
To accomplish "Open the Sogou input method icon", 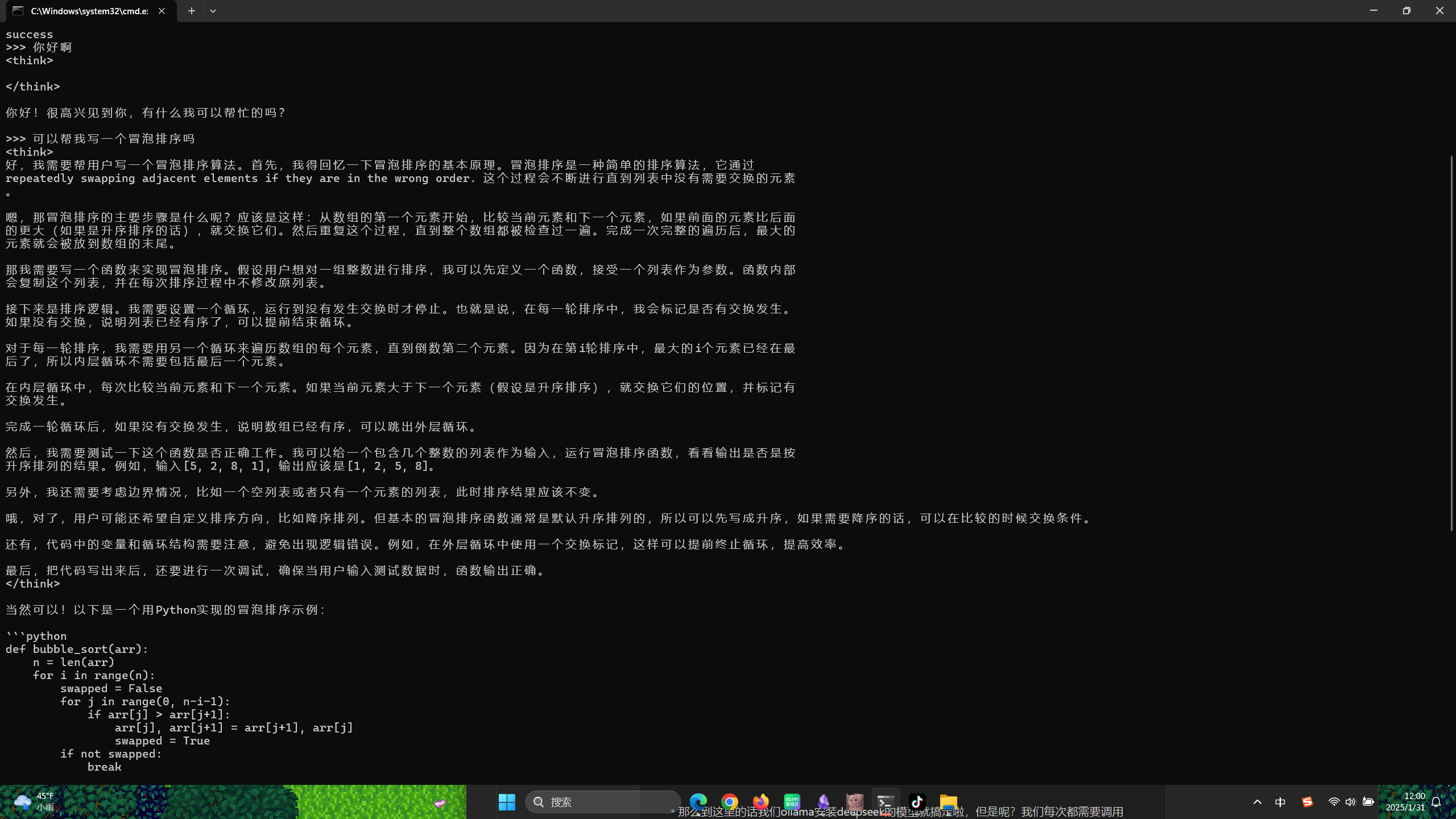I will tap(1307, 802).
